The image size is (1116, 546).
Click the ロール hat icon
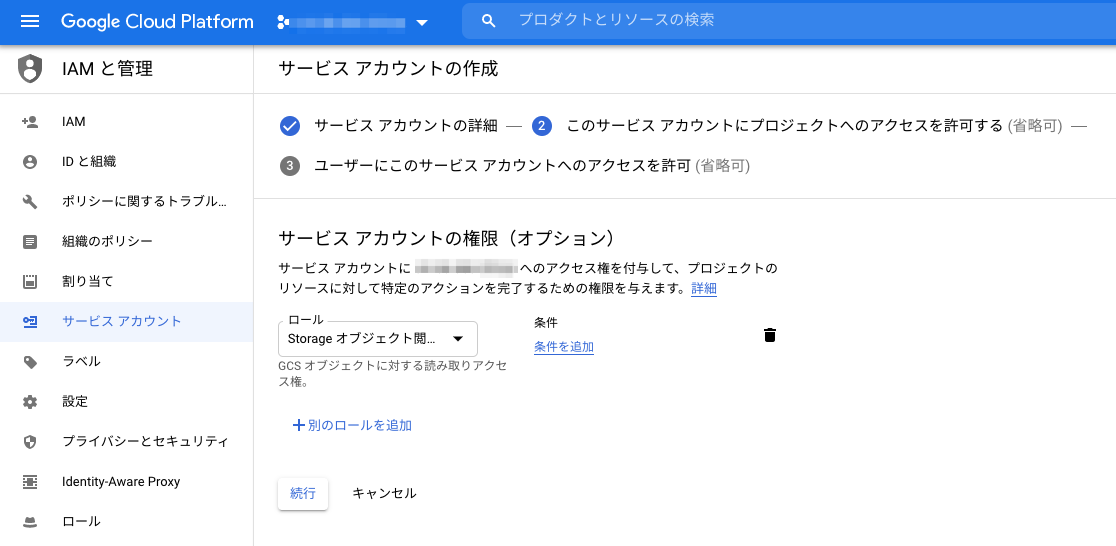[30, 522]
